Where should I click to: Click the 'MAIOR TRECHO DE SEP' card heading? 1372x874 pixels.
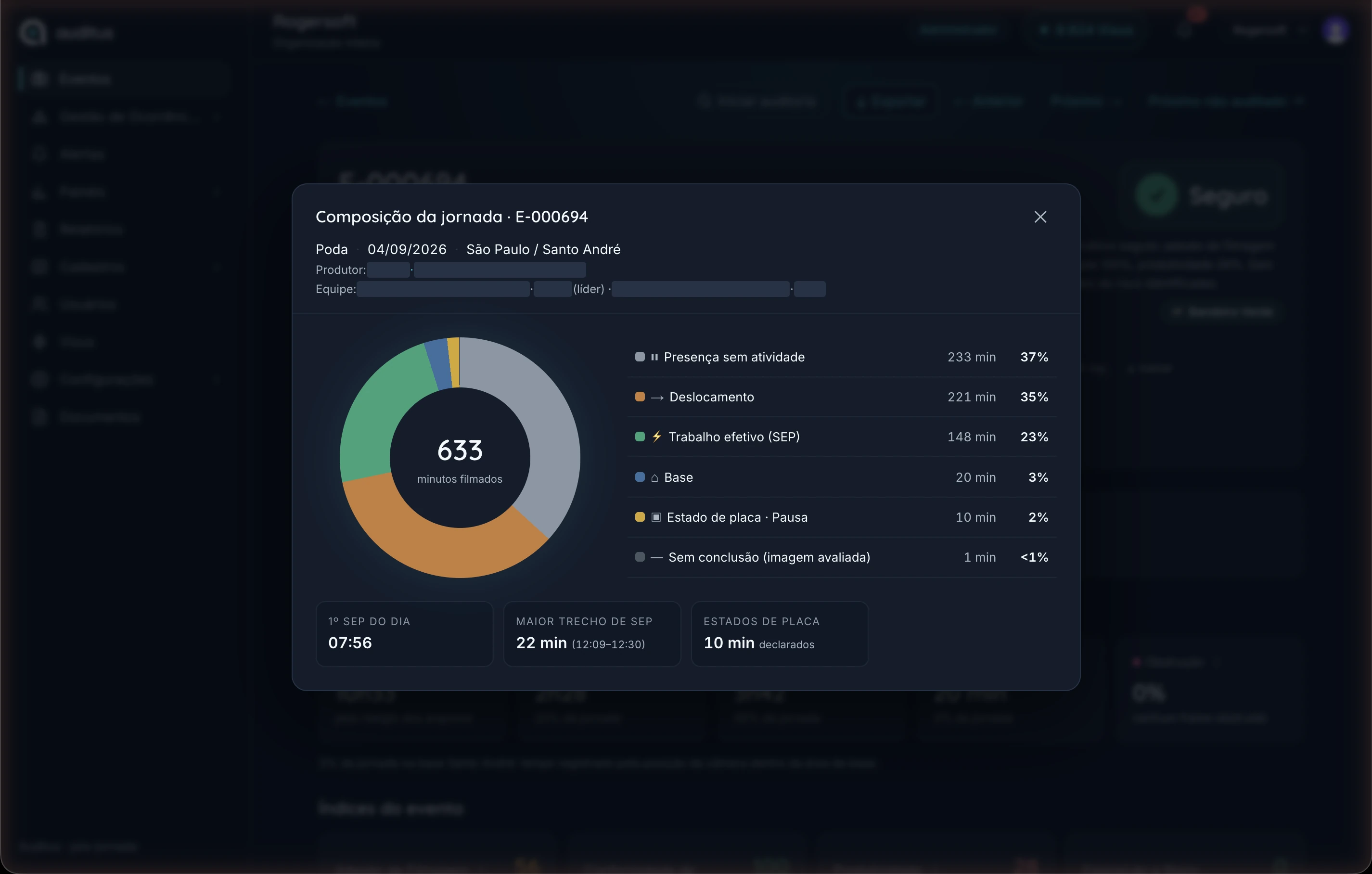(584, 622)
